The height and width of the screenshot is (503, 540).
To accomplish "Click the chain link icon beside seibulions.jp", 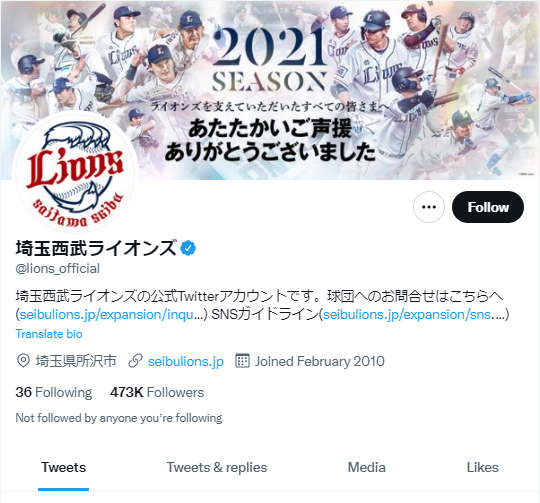I will (135, 361).
